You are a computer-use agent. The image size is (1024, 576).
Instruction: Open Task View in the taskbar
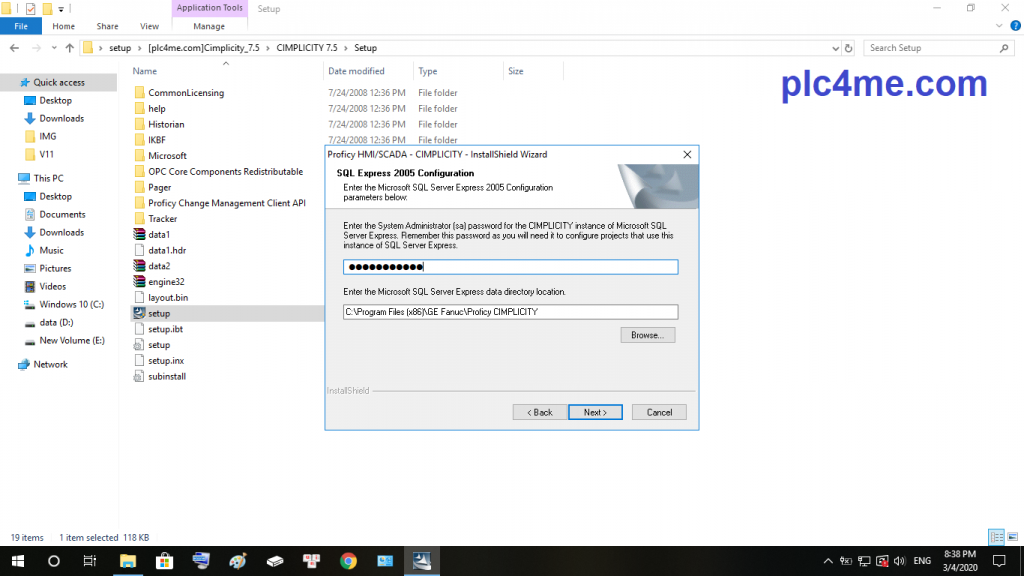90,561
